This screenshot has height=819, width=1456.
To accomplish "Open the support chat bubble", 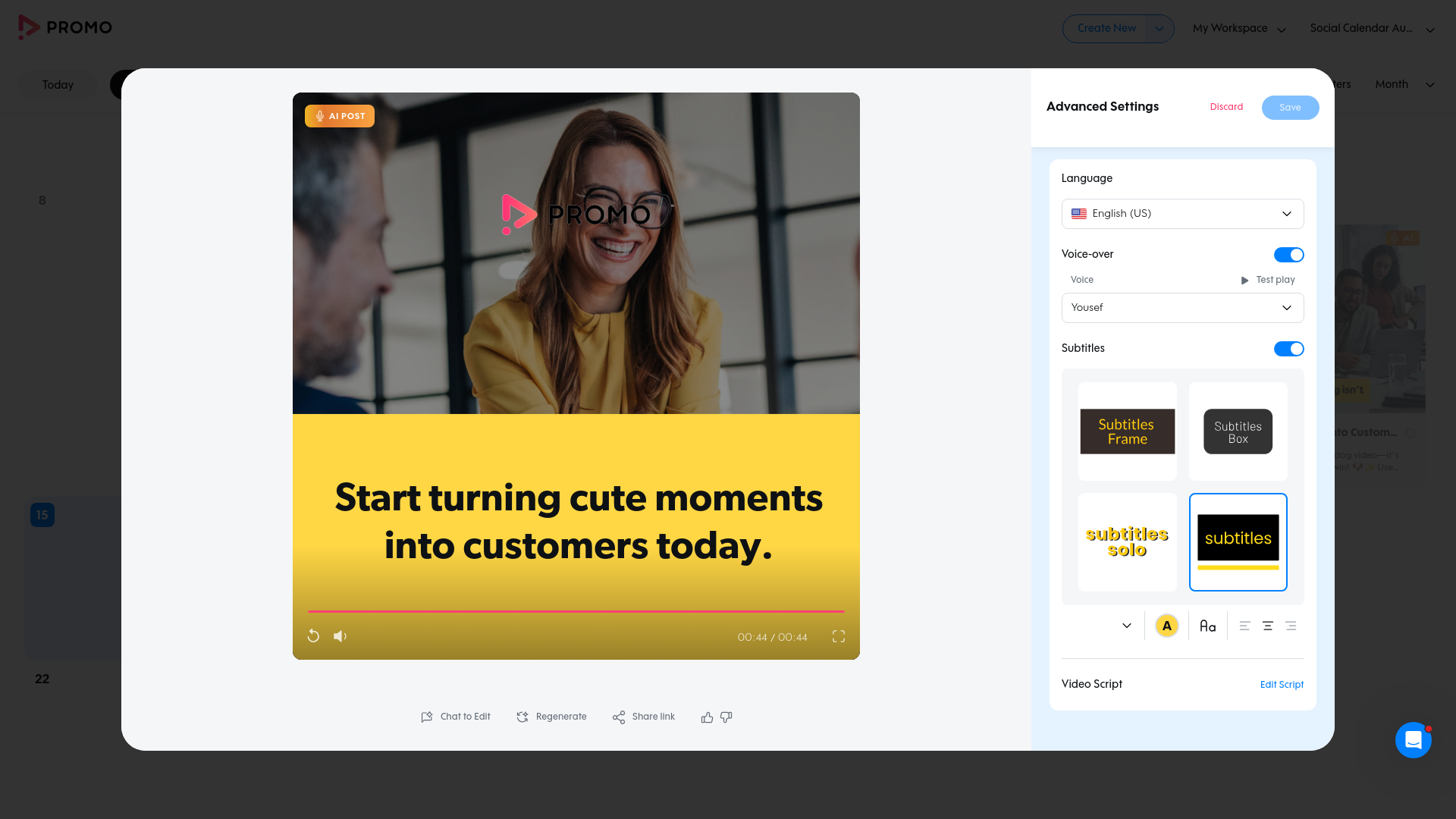I will tap(1414, 739).
